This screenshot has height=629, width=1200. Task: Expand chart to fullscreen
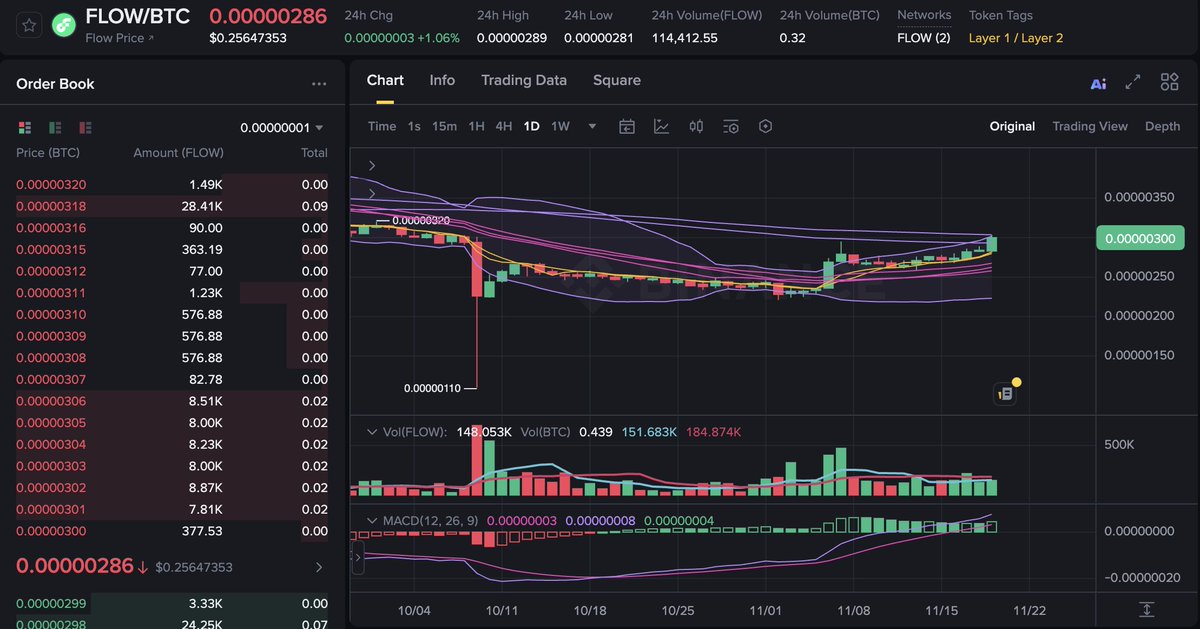click(1133, 82)
